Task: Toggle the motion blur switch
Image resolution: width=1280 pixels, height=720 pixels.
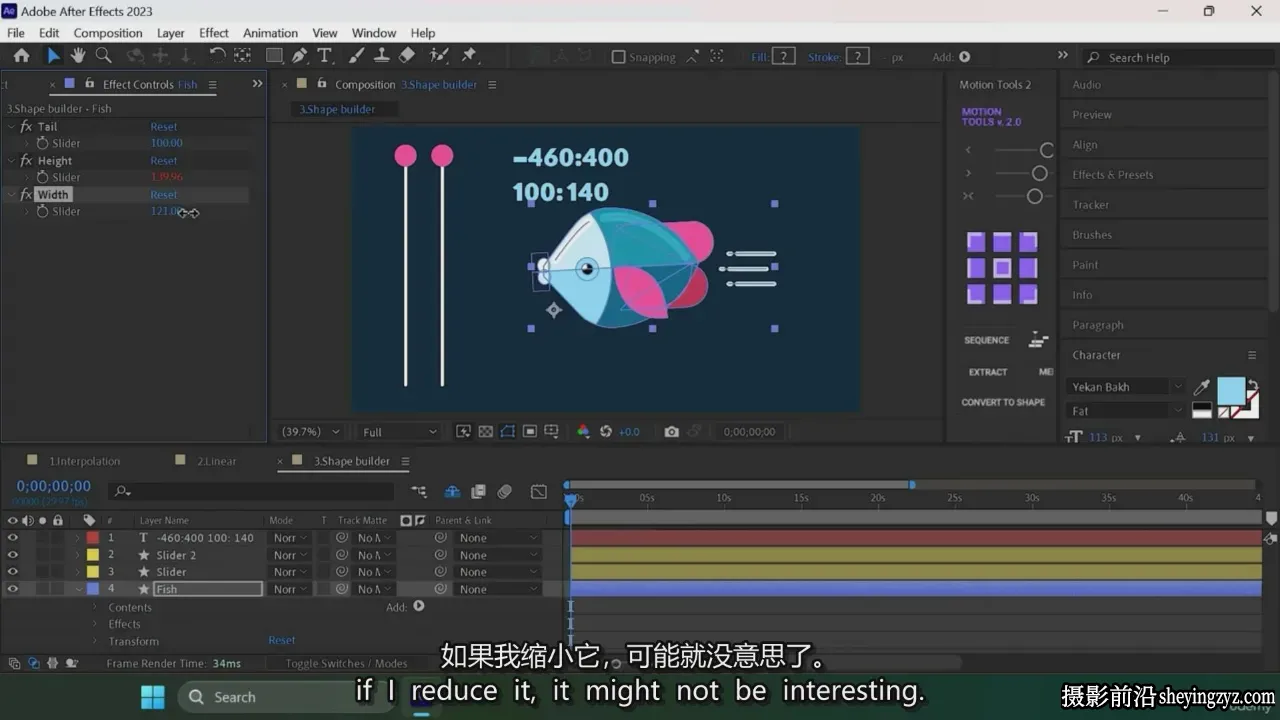Action: pyautogui.click(x=505, y=492)
